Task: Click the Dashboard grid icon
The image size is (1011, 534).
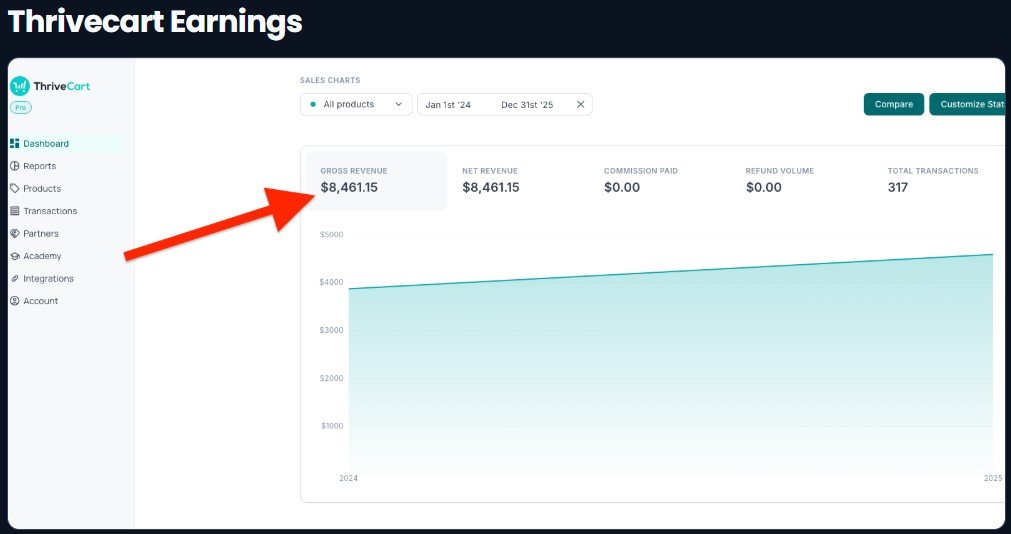Action: click(15, 143)
